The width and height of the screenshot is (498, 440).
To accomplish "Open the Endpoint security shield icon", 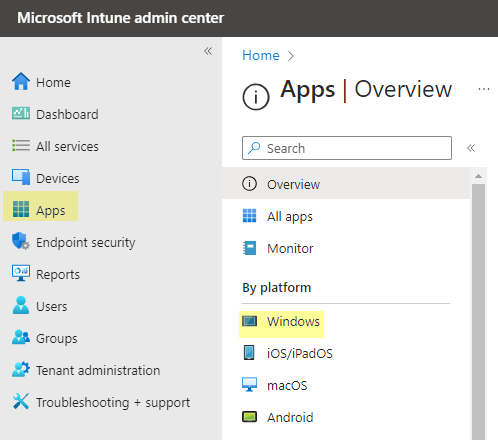I will (21, 241).
